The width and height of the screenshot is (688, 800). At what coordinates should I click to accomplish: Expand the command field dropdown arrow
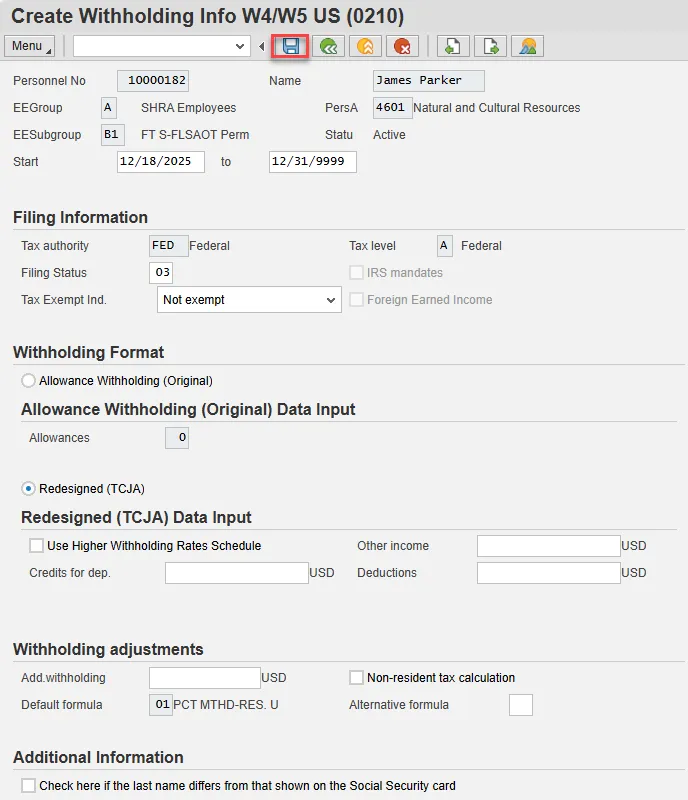240,46
